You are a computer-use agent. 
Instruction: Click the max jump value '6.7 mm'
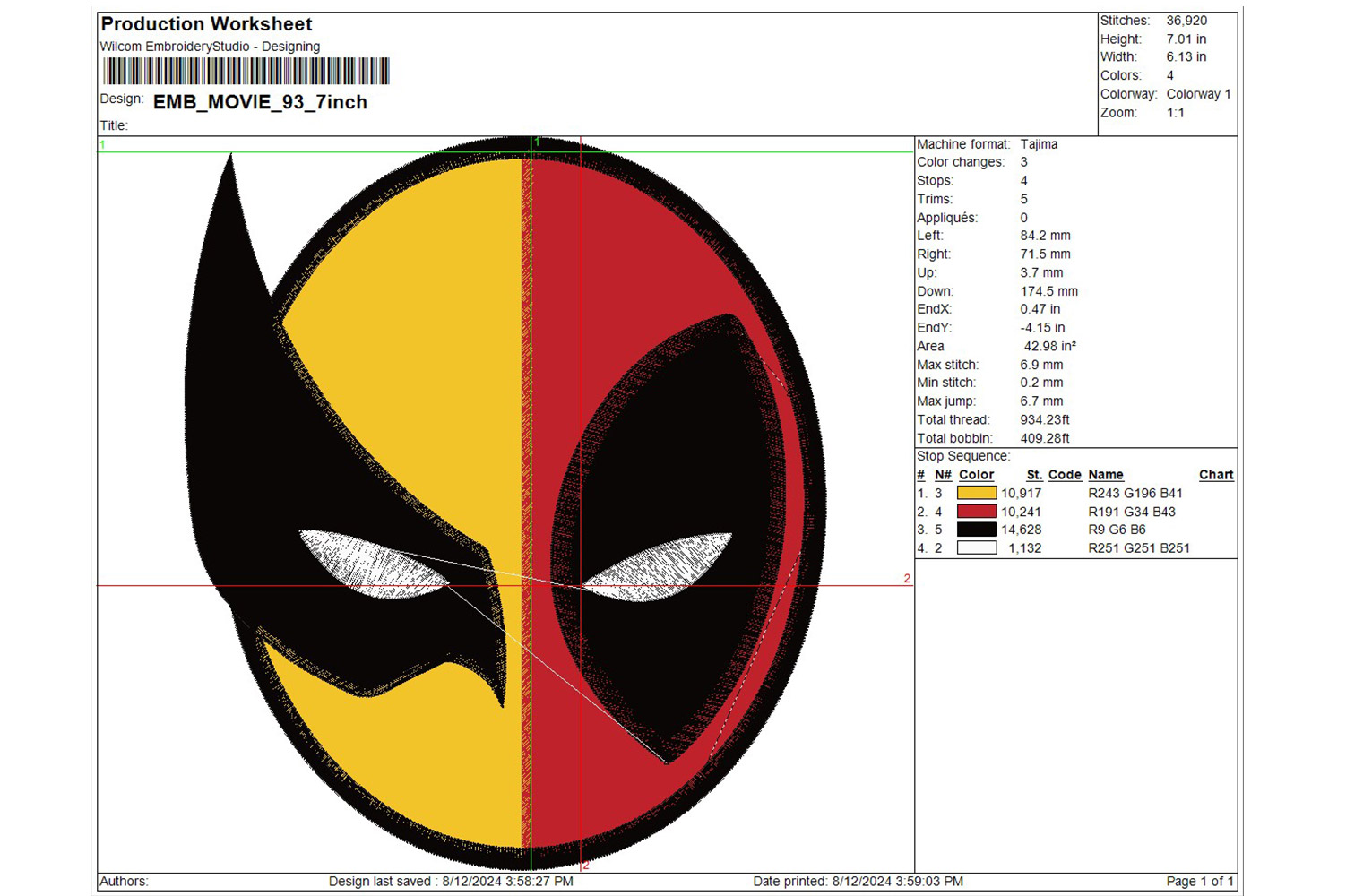[x=1041, y=401]
